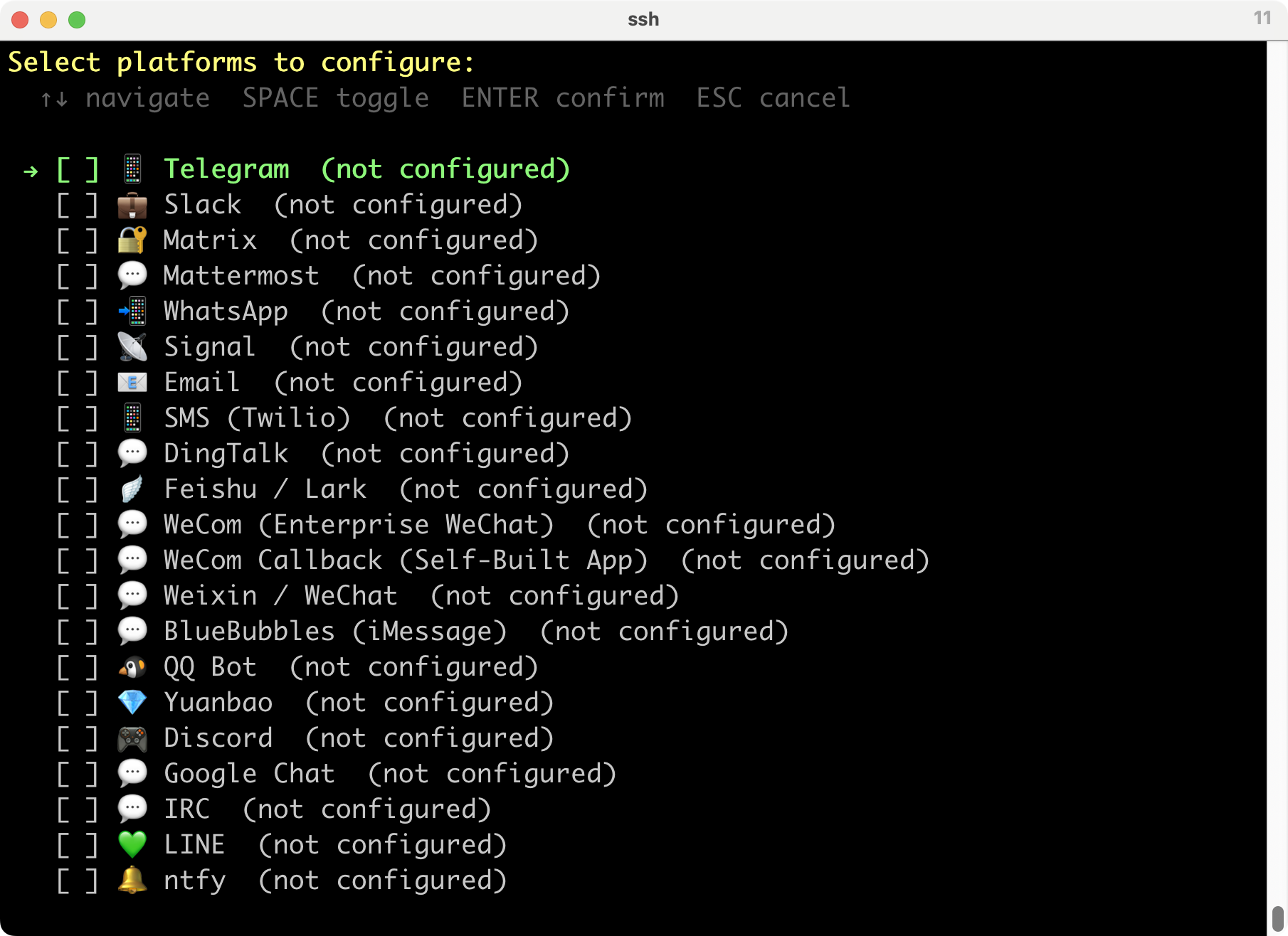Click the phone icon beside Telegram
Screen dimensions: 1288x936
pos(132,169)
